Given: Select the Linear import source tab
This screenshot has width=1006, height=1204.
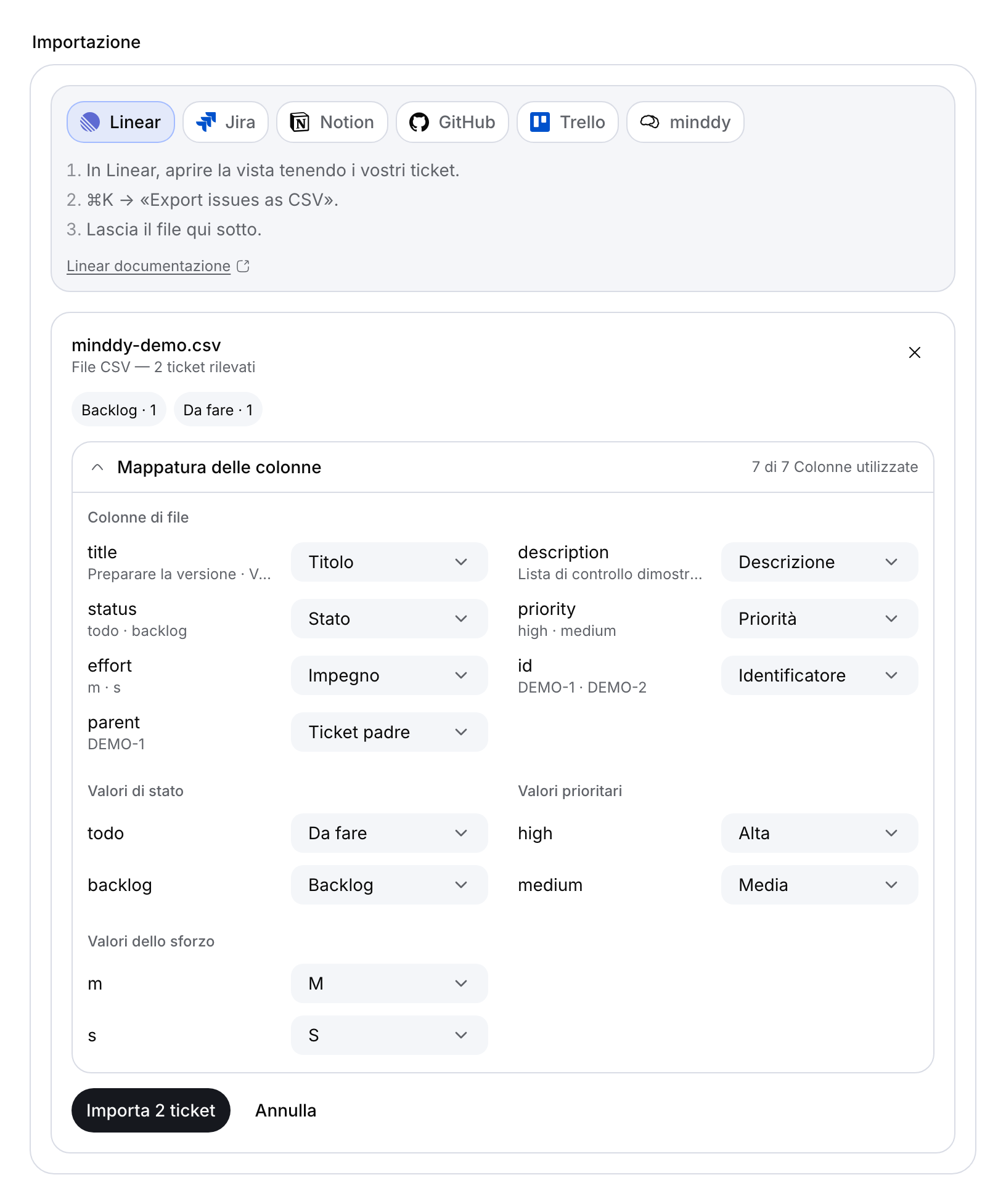Looking at the screenshot, I should [x=121, y=122].
